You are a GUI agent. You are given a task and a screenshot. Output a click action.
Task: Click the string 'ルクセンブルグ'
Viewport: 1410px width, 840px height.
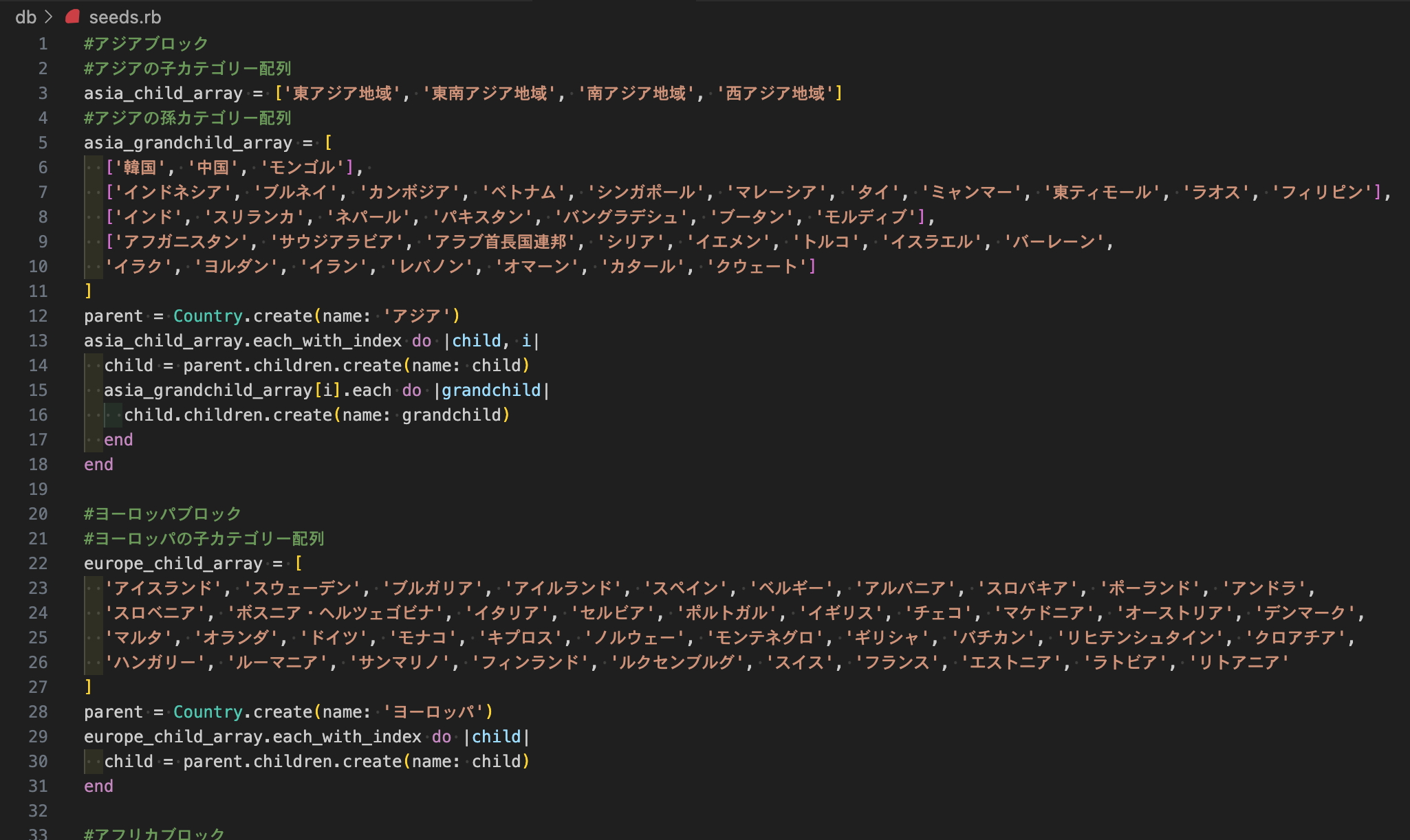tap(677, 663)
